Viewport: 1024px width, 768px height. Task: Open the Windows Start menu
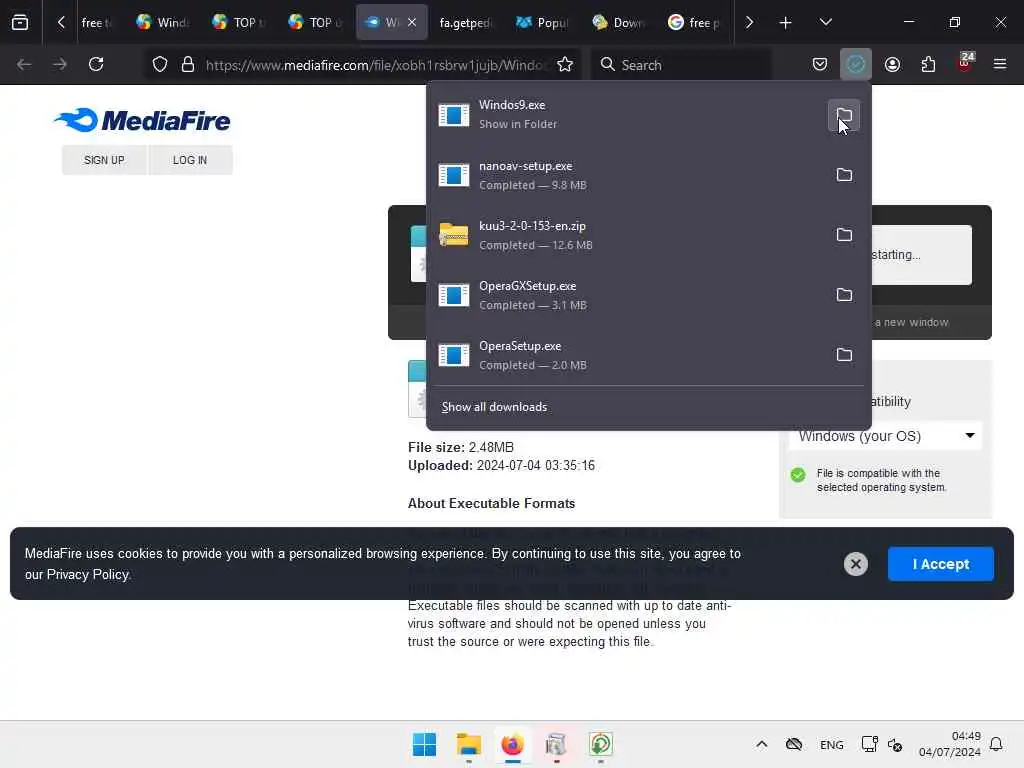click(424, 744)
